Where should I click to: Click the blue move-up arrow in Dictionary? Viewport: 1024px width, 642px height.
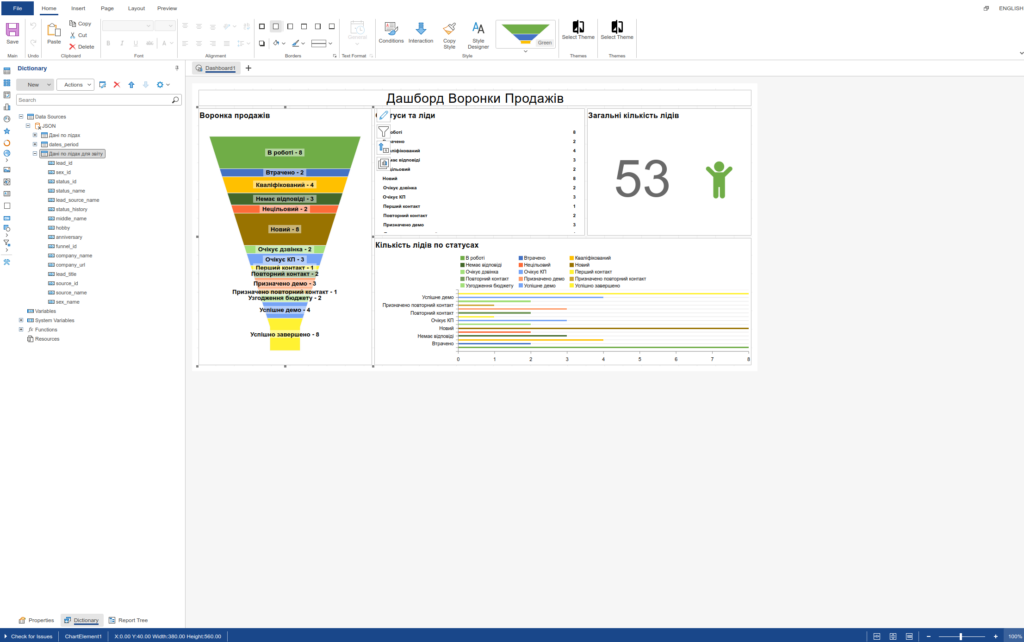pos(132,85)
